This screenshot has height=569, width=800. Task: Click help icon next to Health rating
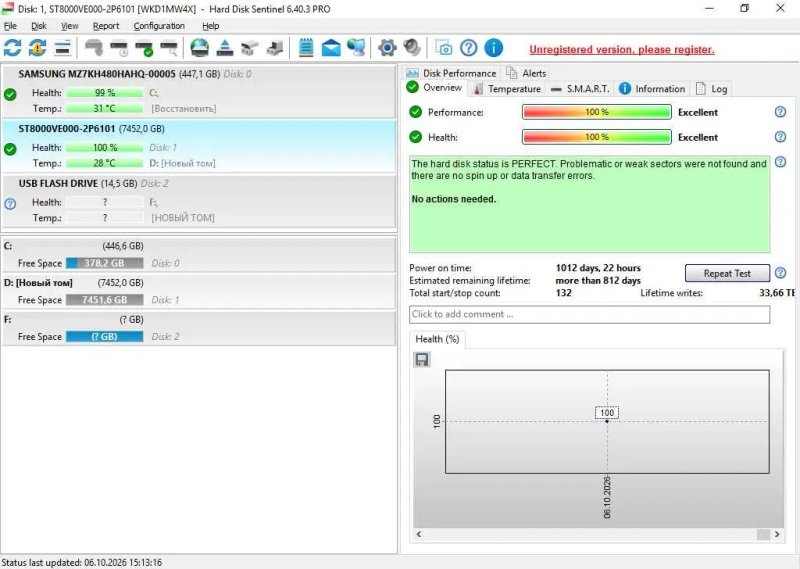(780, 137)
